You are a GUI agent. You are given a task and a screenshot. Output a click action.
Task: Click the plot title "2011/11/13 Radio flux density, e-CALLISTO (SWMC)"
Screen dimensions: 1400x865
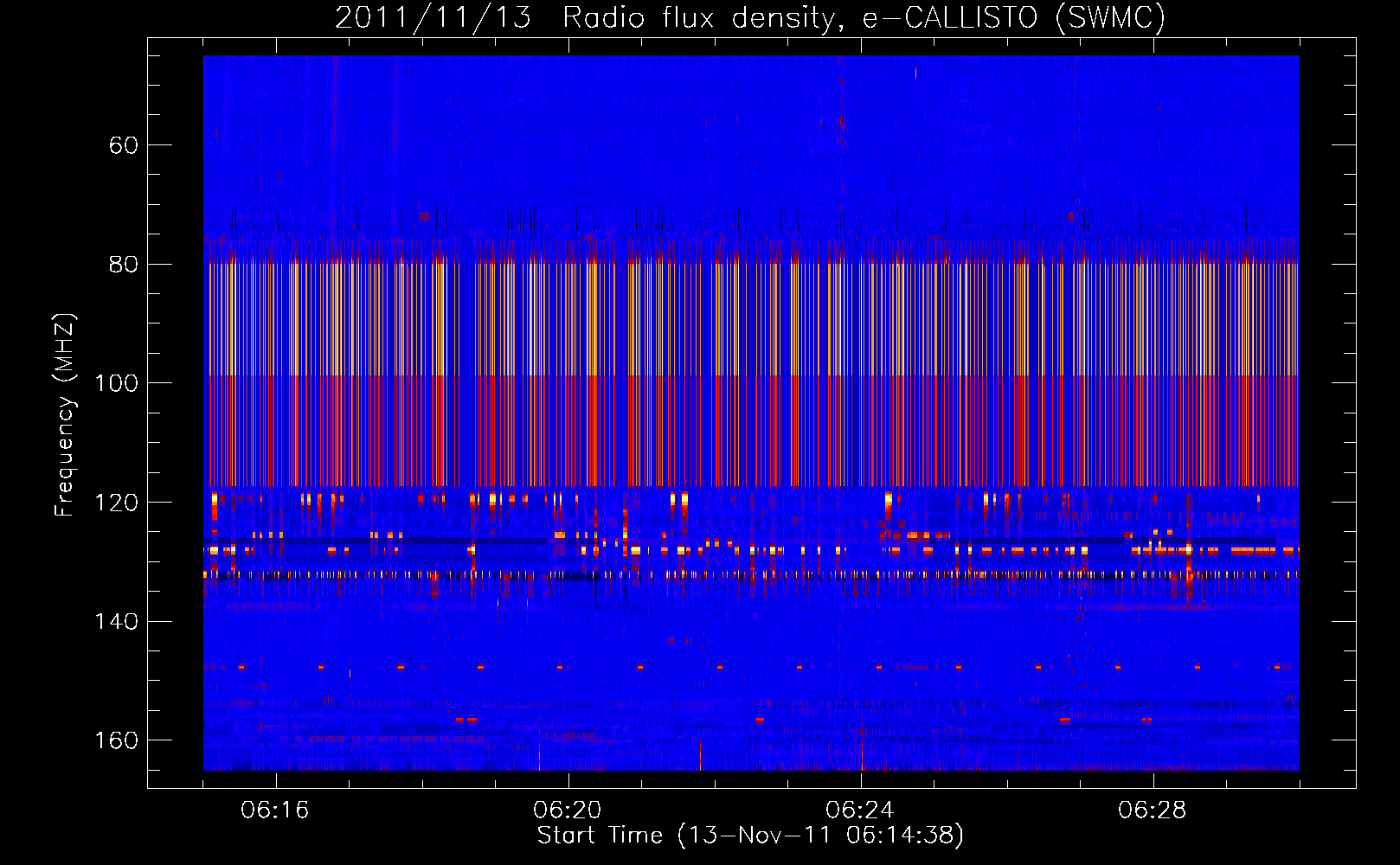click(750, 17)
